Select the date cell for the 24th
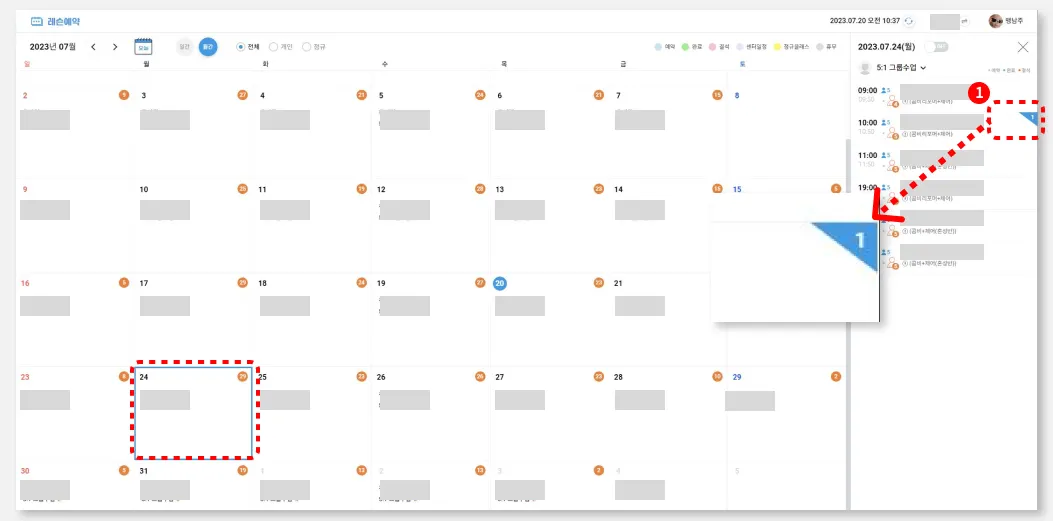Image resolution: width=1053 pixels, height=521 pixels. coord(194,410)
